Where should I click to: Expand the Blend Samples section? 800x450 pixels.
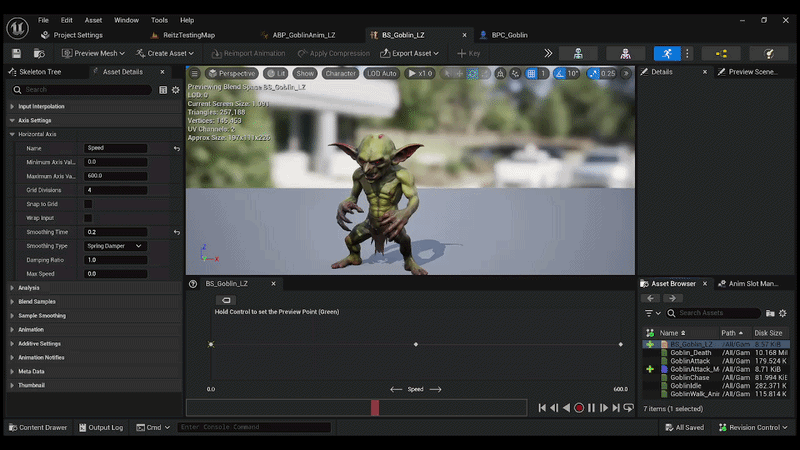(12, 302)
